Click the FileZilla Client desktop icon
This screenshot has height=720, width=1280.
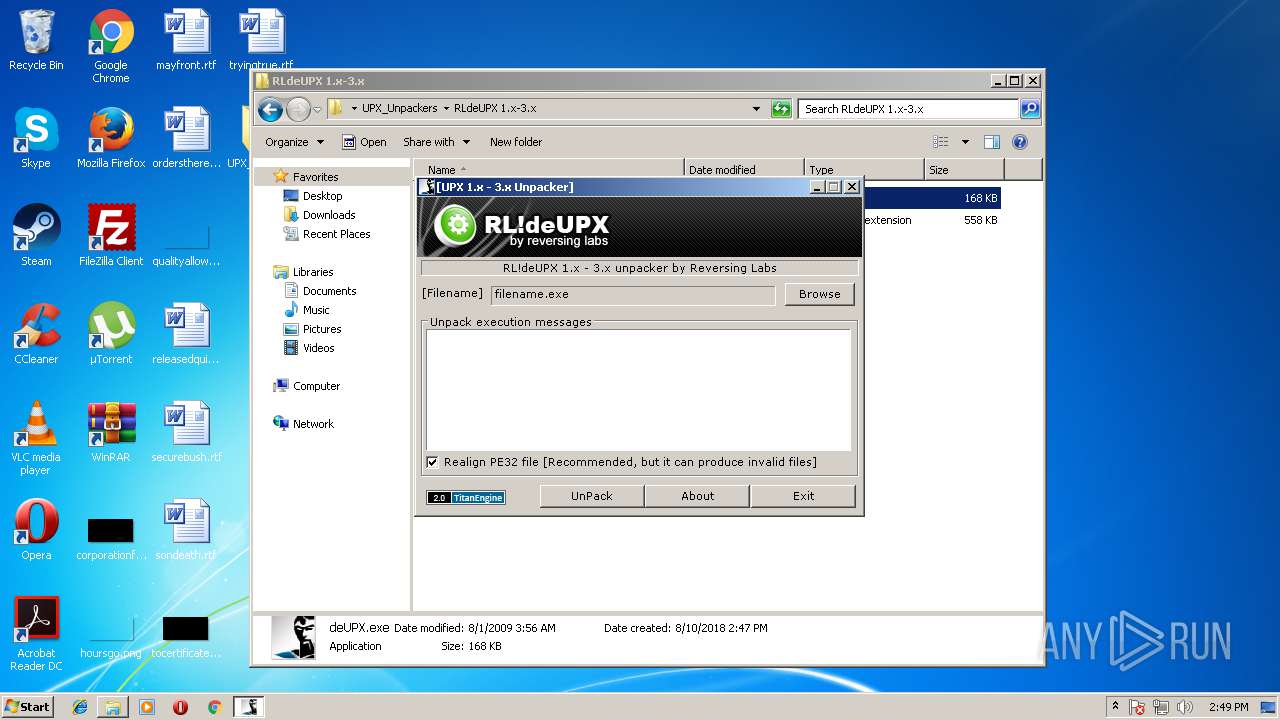click(x=111, y=236)
